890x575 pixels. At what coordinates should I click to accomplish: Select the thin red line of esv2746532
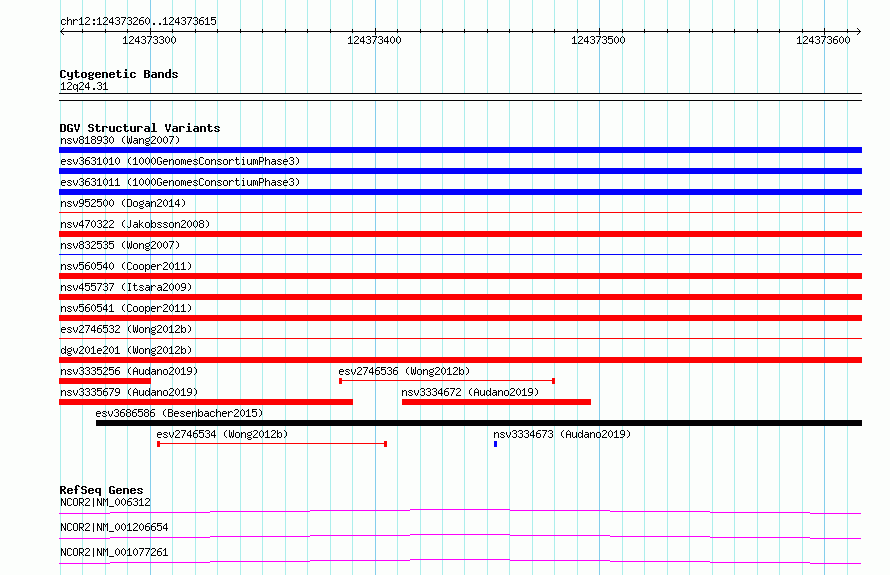pyautogui.click(x=460, y=339)
